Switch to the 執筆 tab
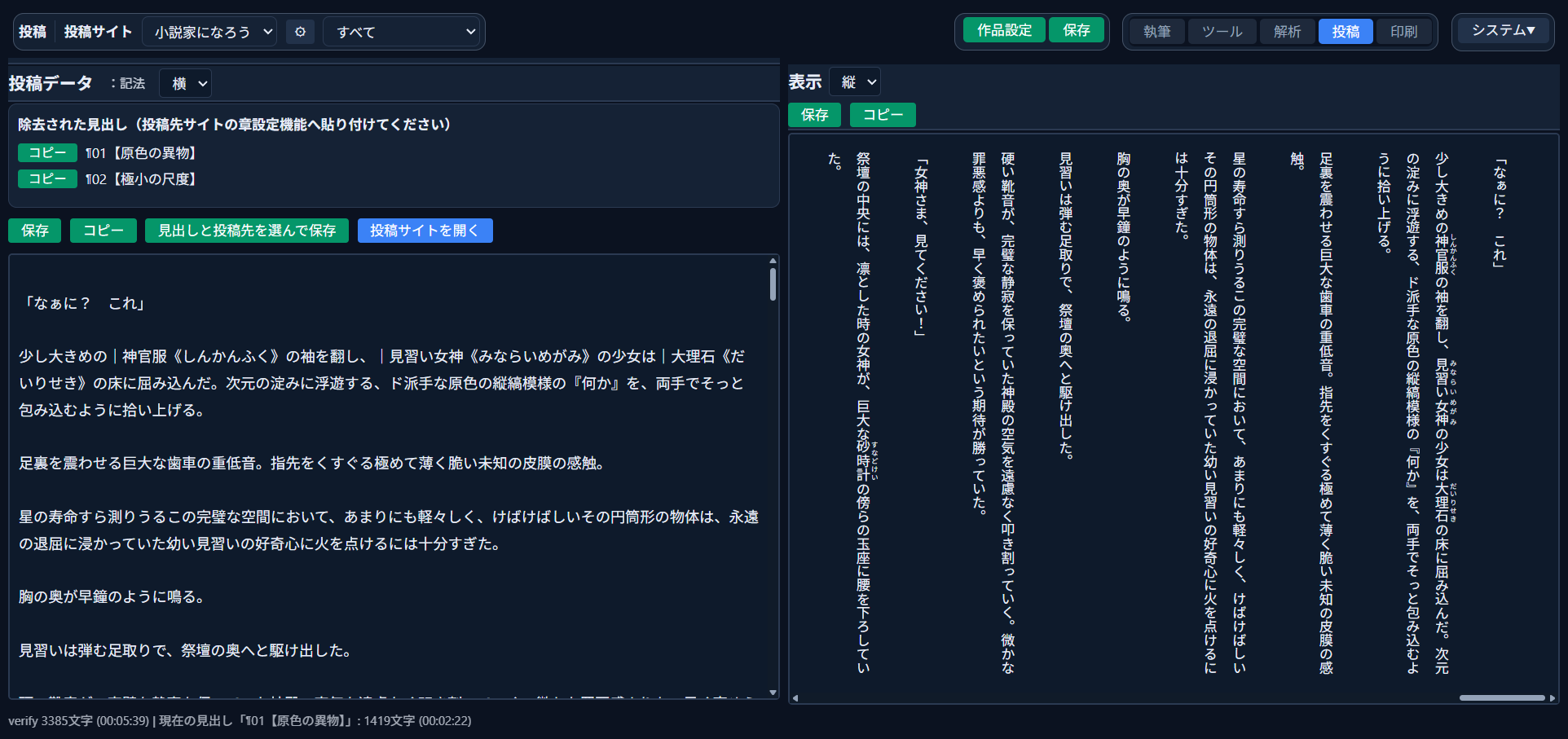Image resolution: width=1568 pixels, height=739 pixels. [x=1156, y=32]
